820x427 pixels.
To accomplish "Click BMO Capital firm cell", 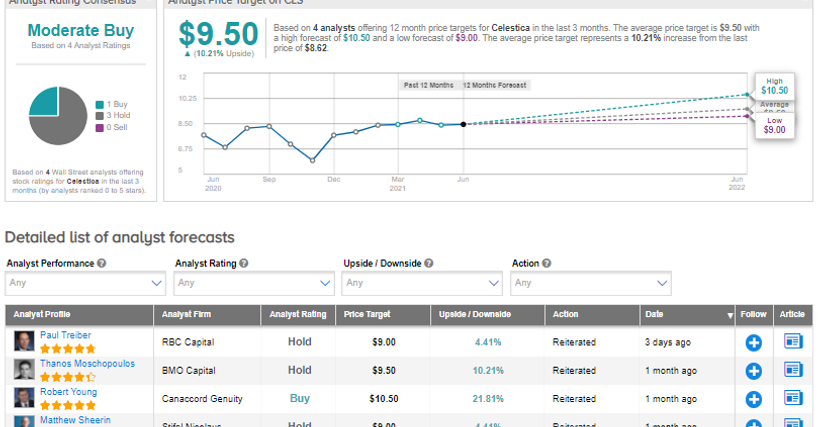I will coord(188,371).
